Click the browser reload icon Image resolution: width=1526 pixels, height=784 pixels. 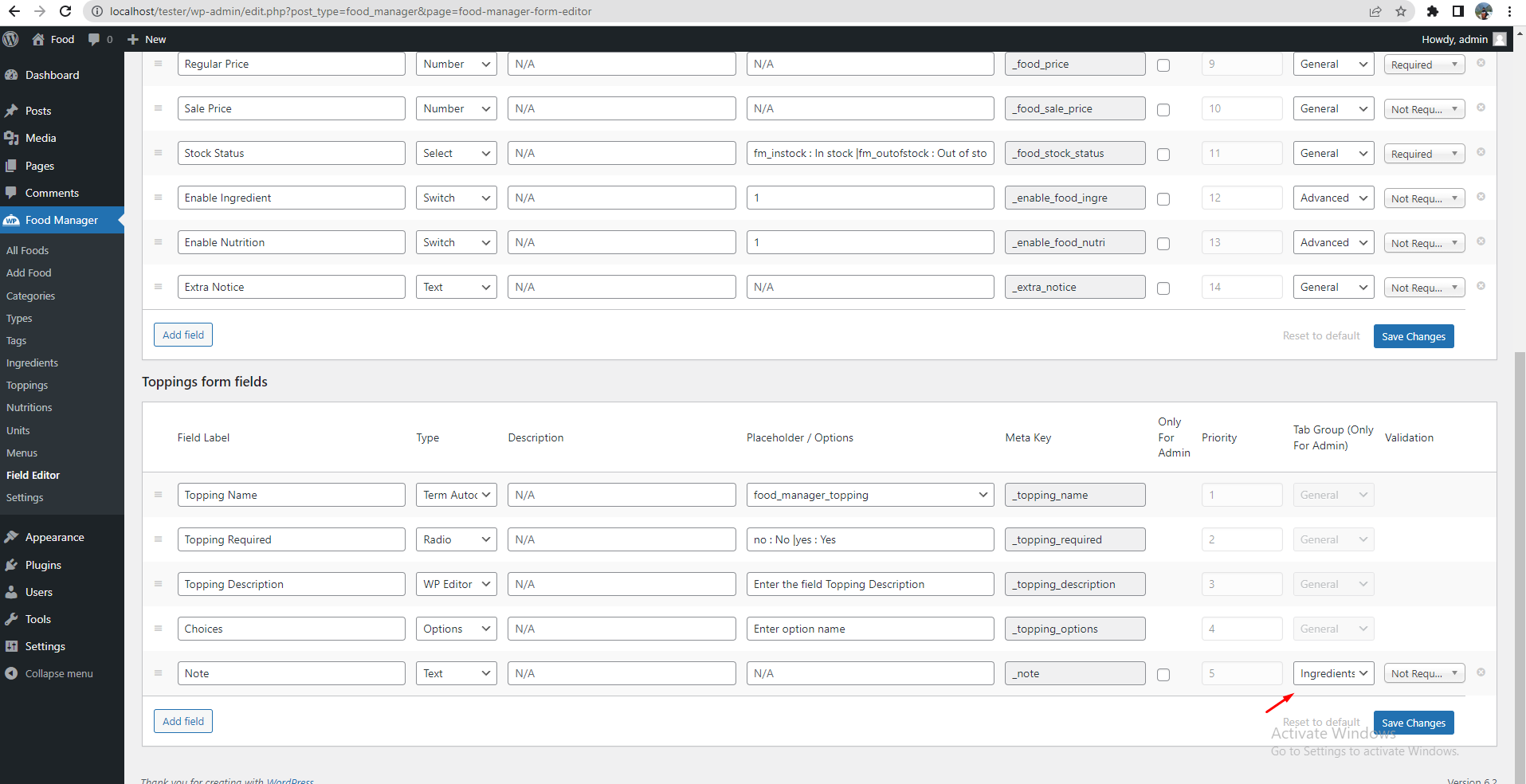[x=65, y=11]
